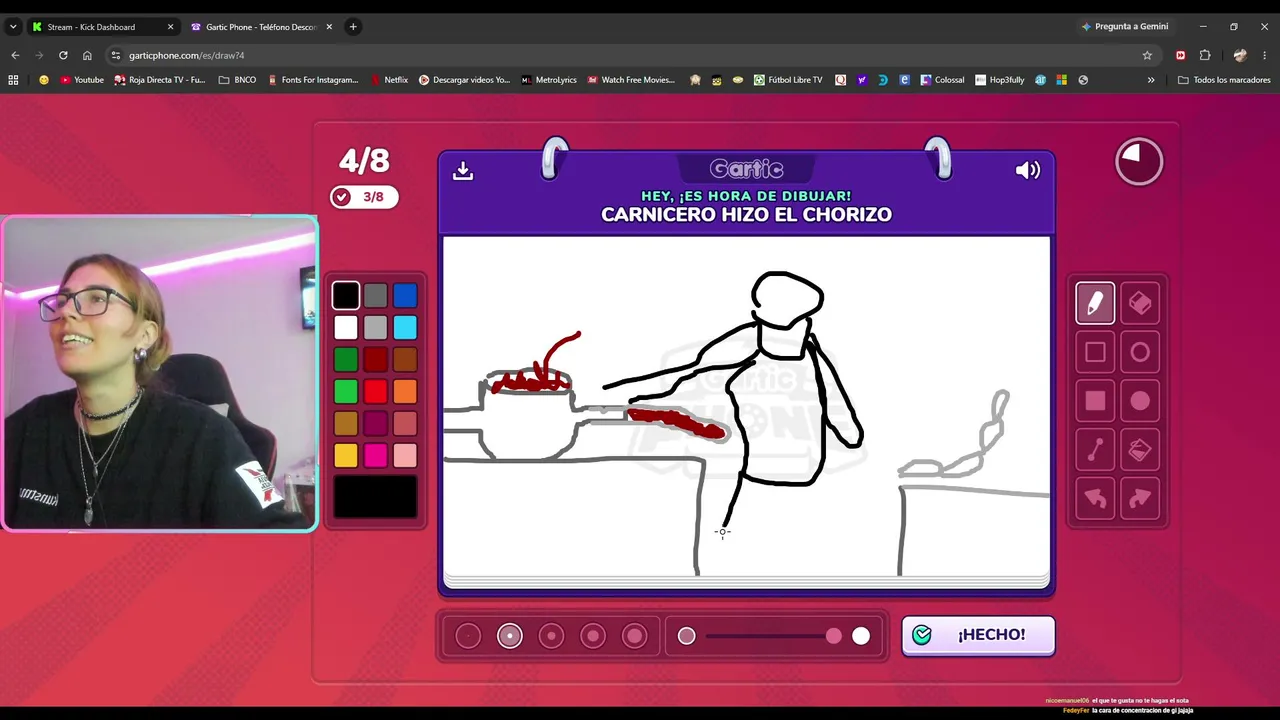The width and height of the screenshot is (1280, 720).
Task: Reload the Gartic Phone page
Action: [x=63, y=55]
